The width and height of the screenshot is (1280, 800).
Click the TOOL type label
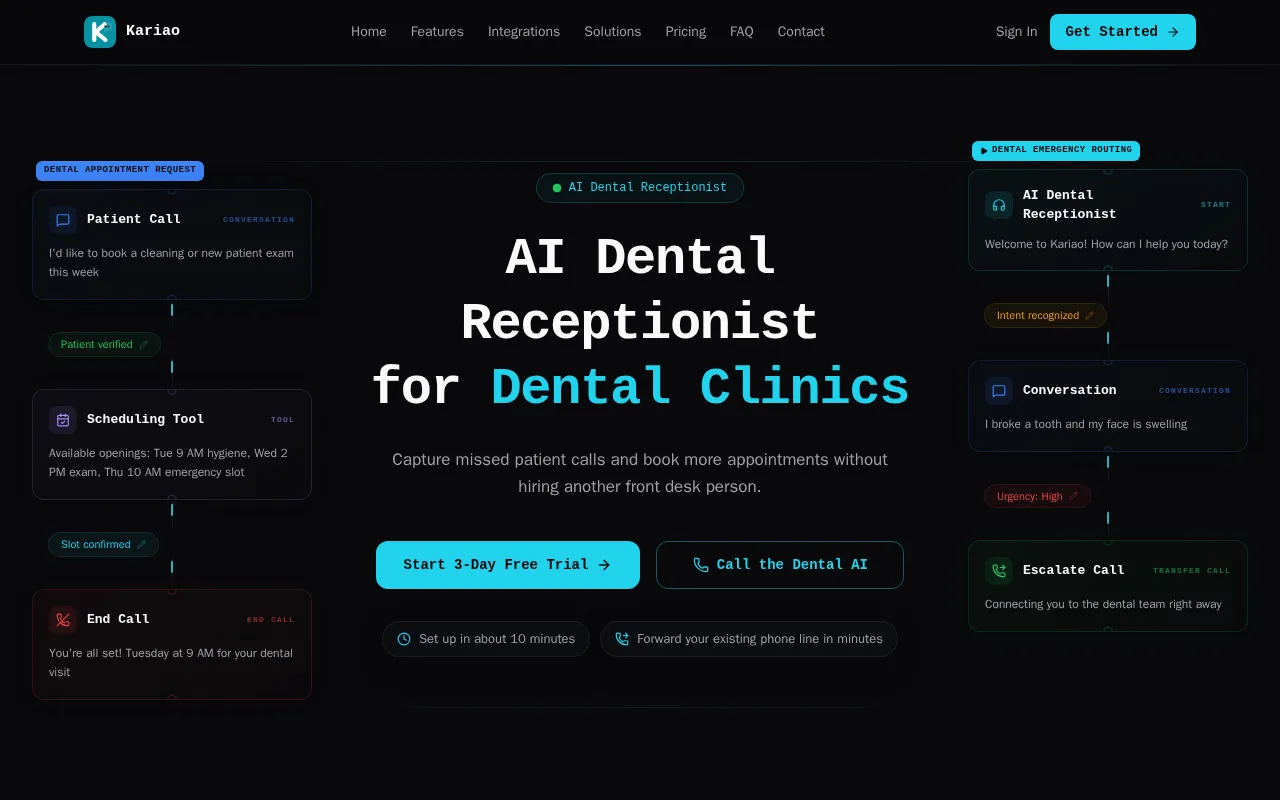tap(283, 420)
